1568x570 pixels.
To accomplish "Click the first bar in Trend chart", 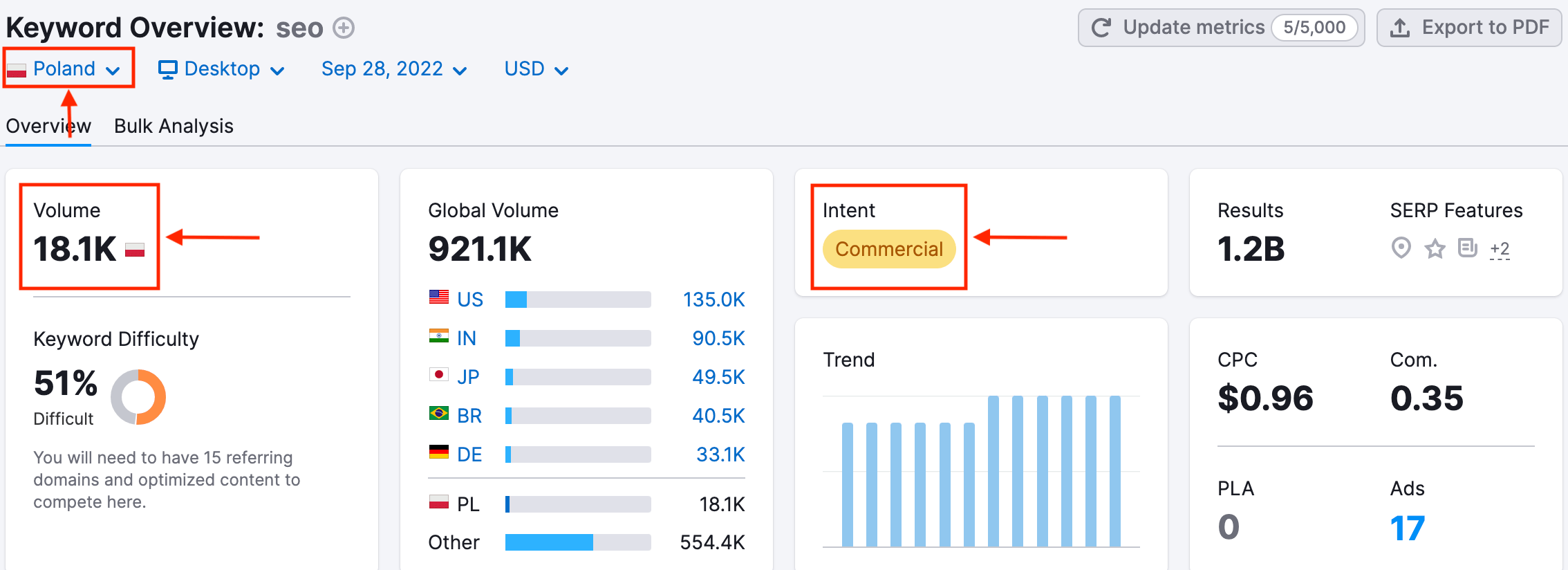I will [x=848, y=485].
